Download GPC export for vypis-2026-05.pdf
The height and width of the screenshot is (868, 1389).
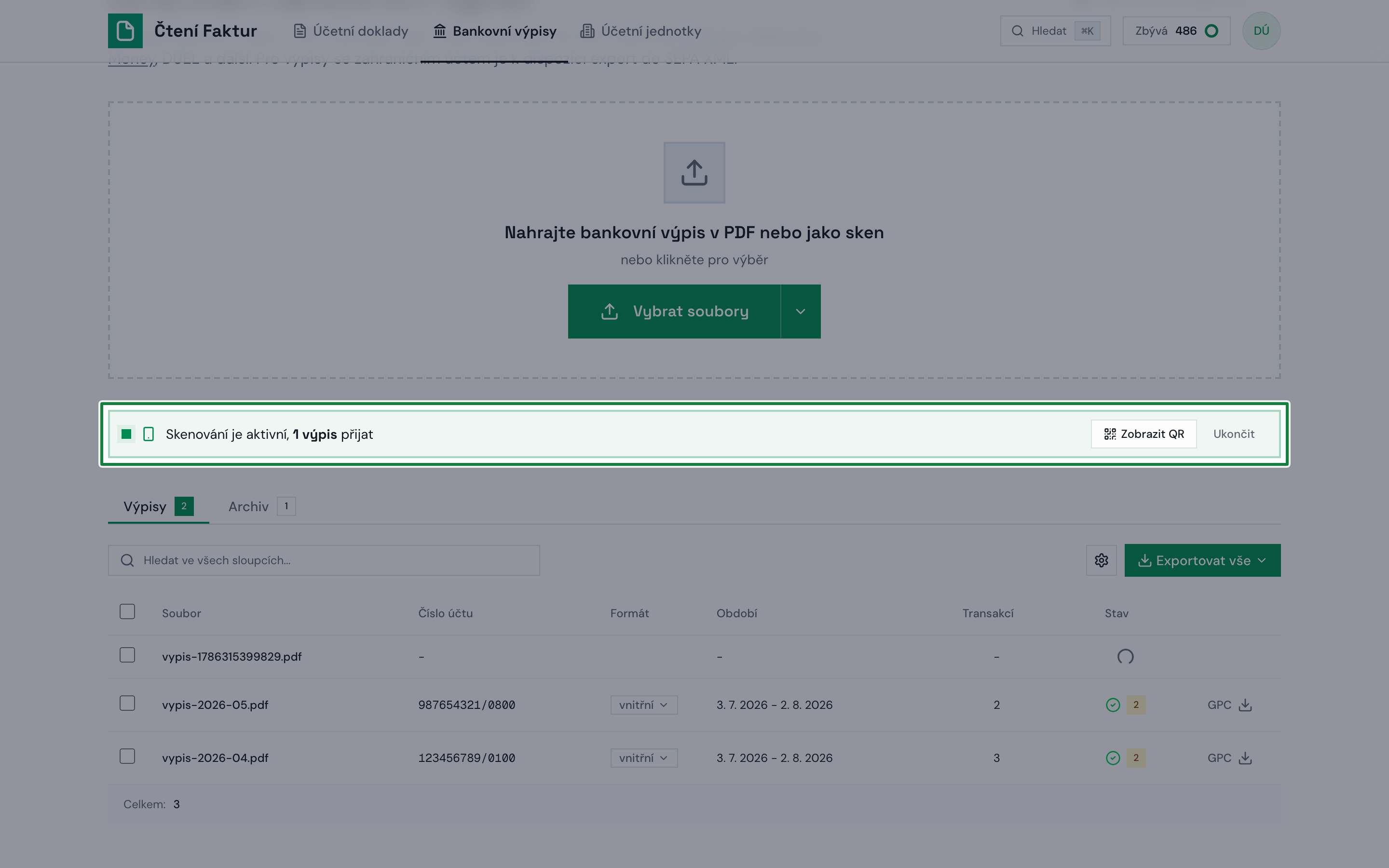coord(1229,705)
